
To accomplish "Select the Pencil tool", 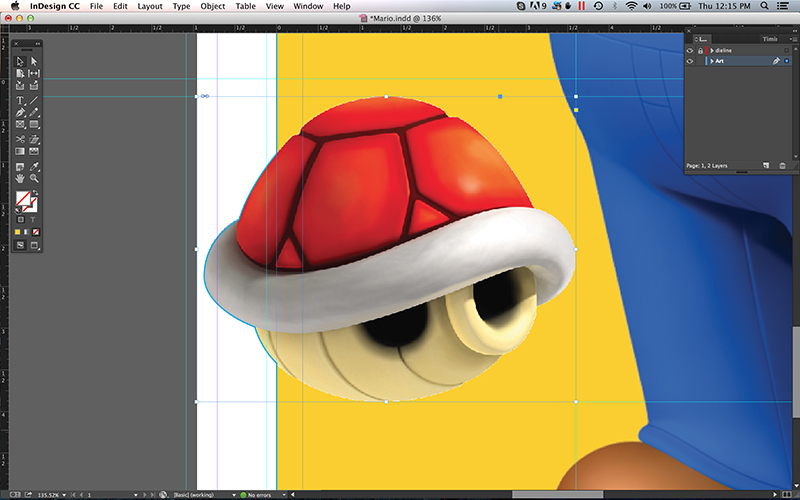I will pyautogui.click(x=34, y=112).
